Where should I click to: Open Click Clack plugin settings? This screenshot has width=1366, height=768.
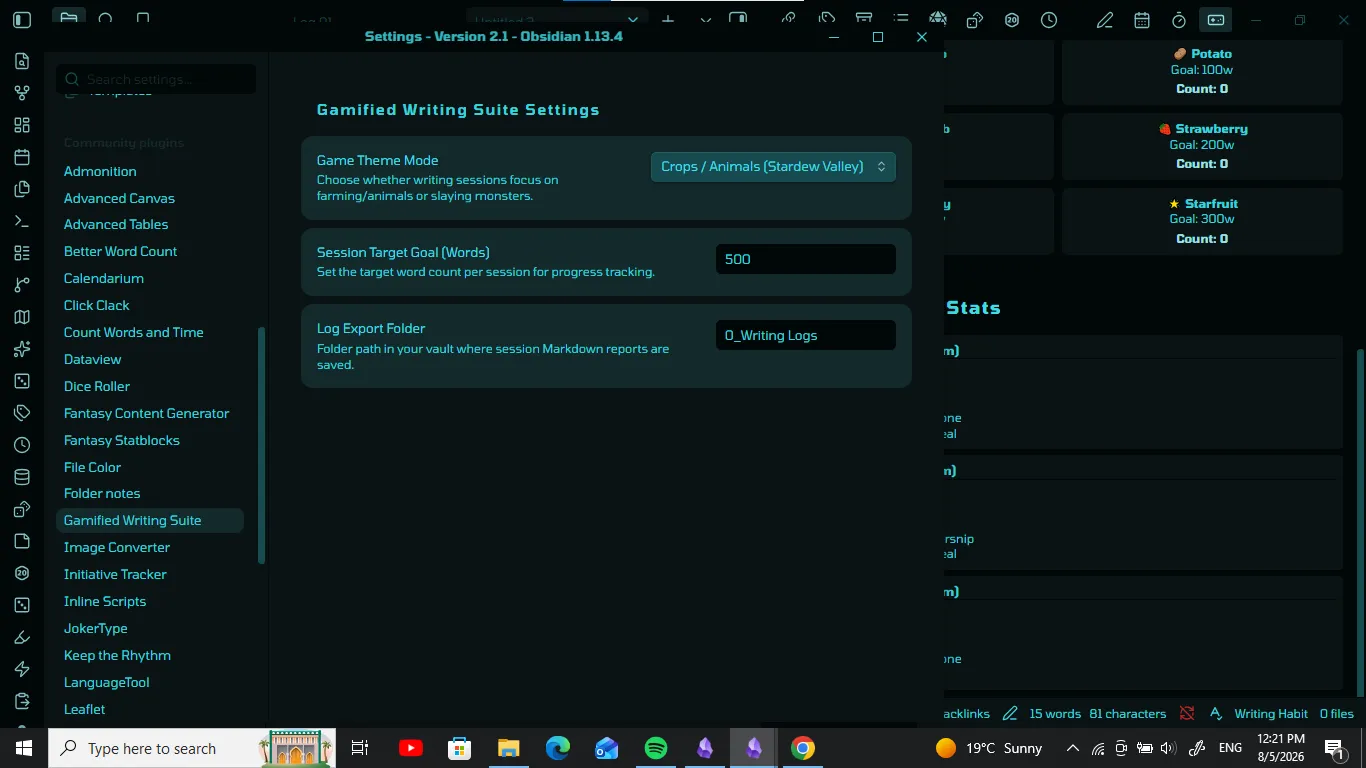(x=97, y=305)
